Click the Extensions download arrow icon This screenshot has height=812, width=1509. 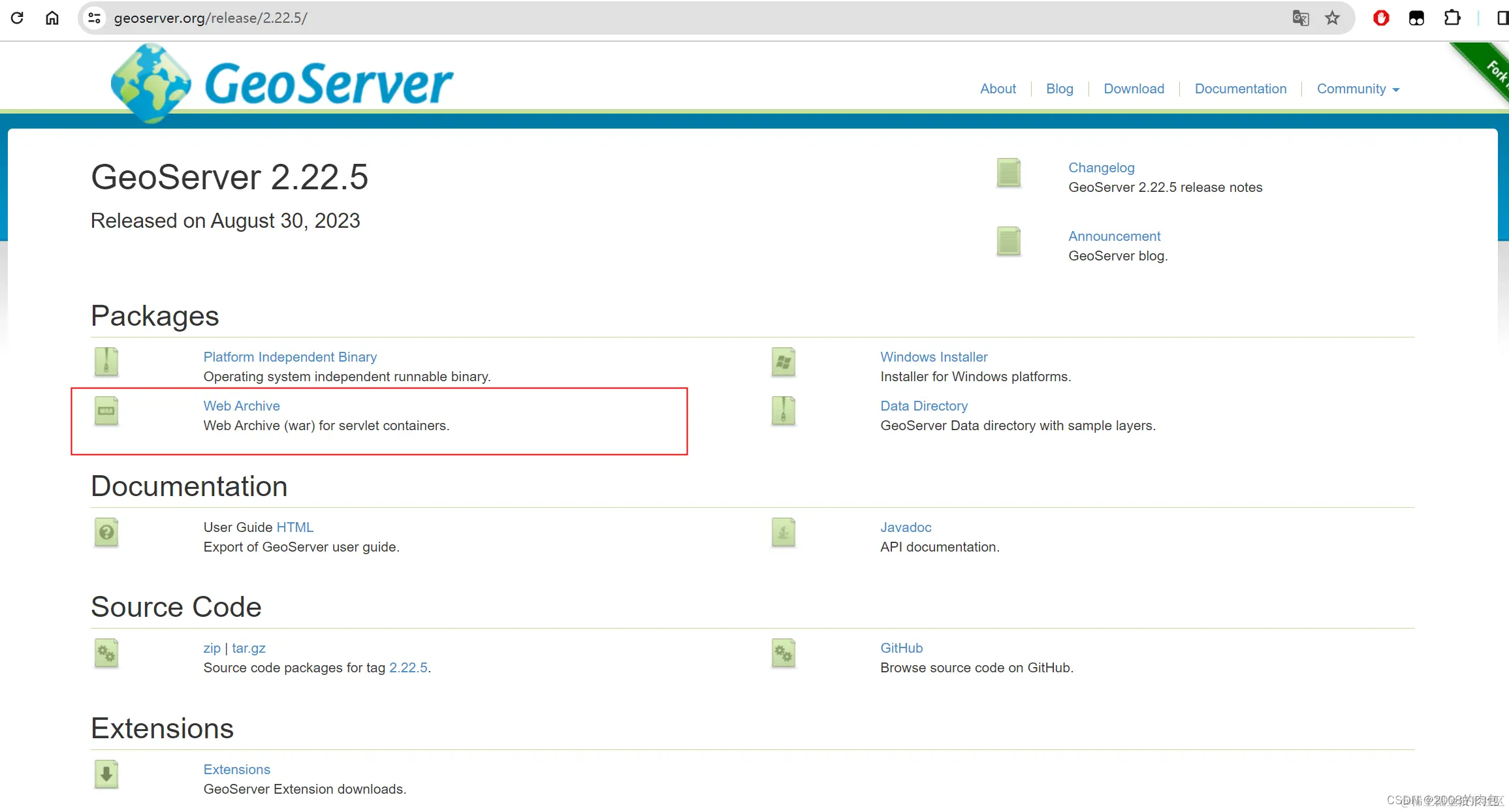point(106,774)
